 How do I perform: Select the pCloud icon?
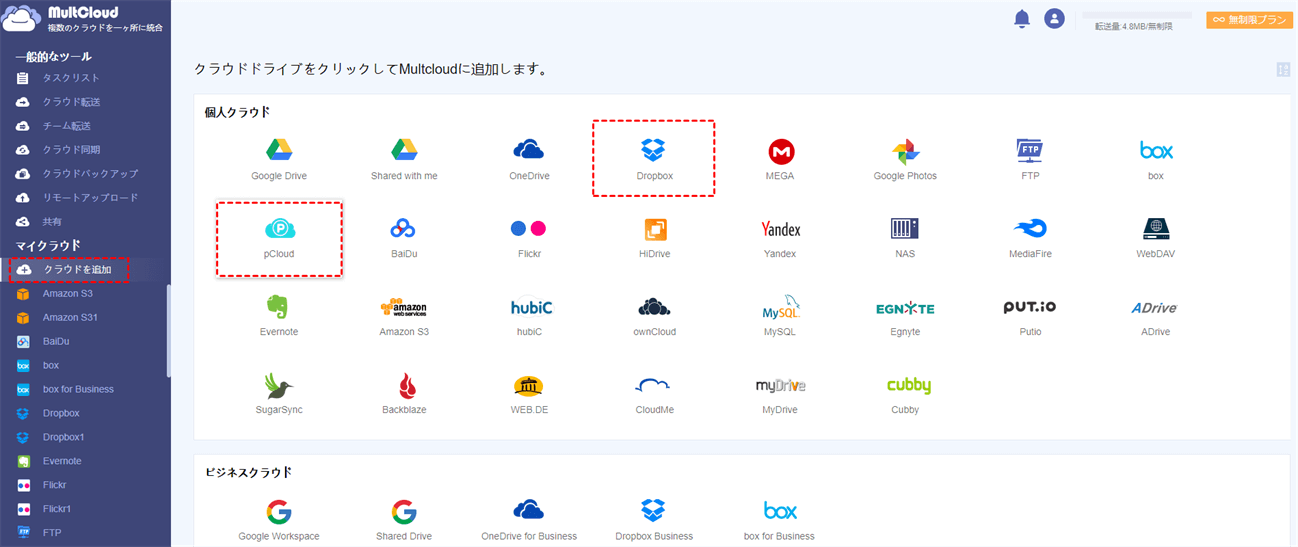pyautogui.click(x=279, y=238)
